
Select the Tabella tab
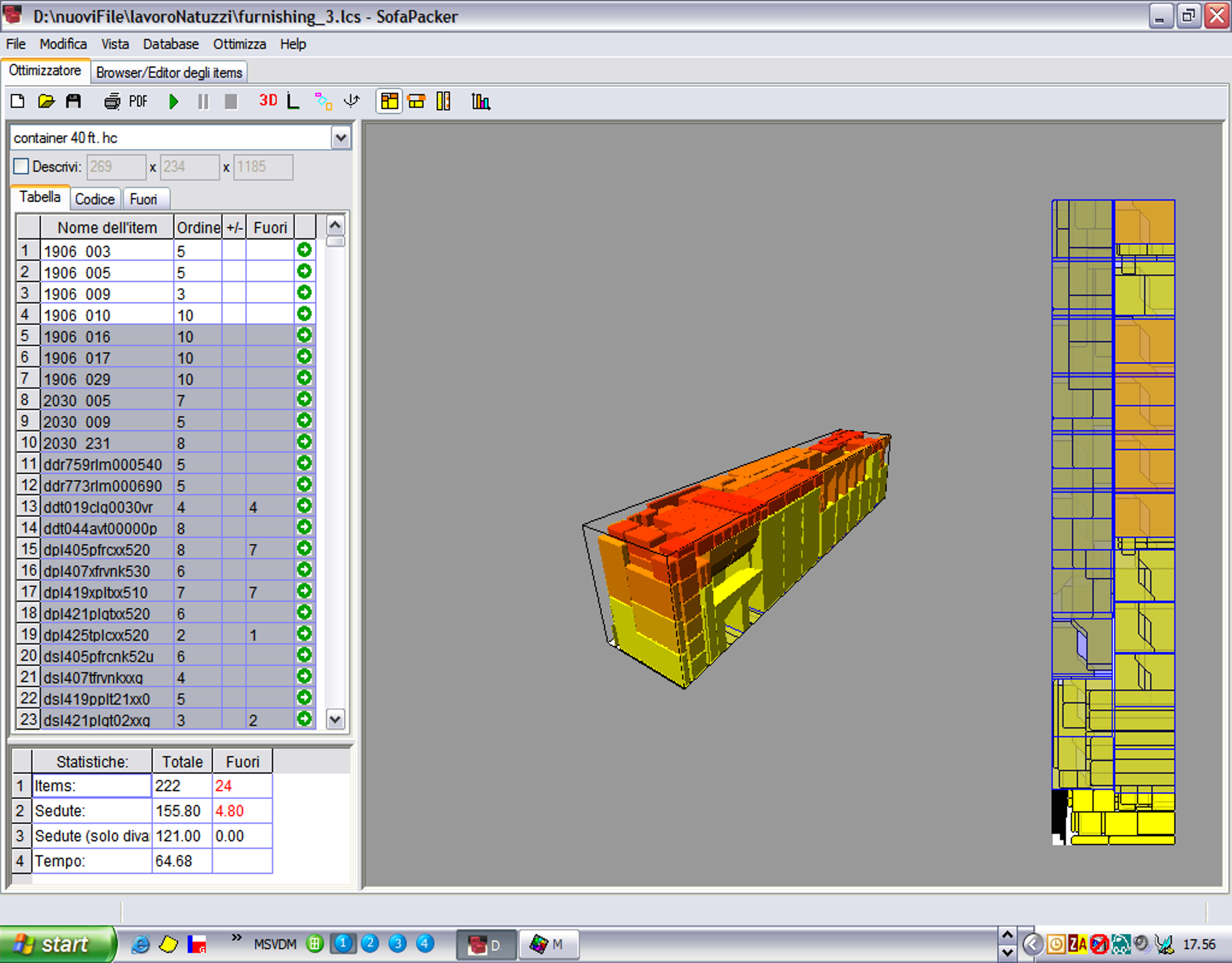point(40,197)
